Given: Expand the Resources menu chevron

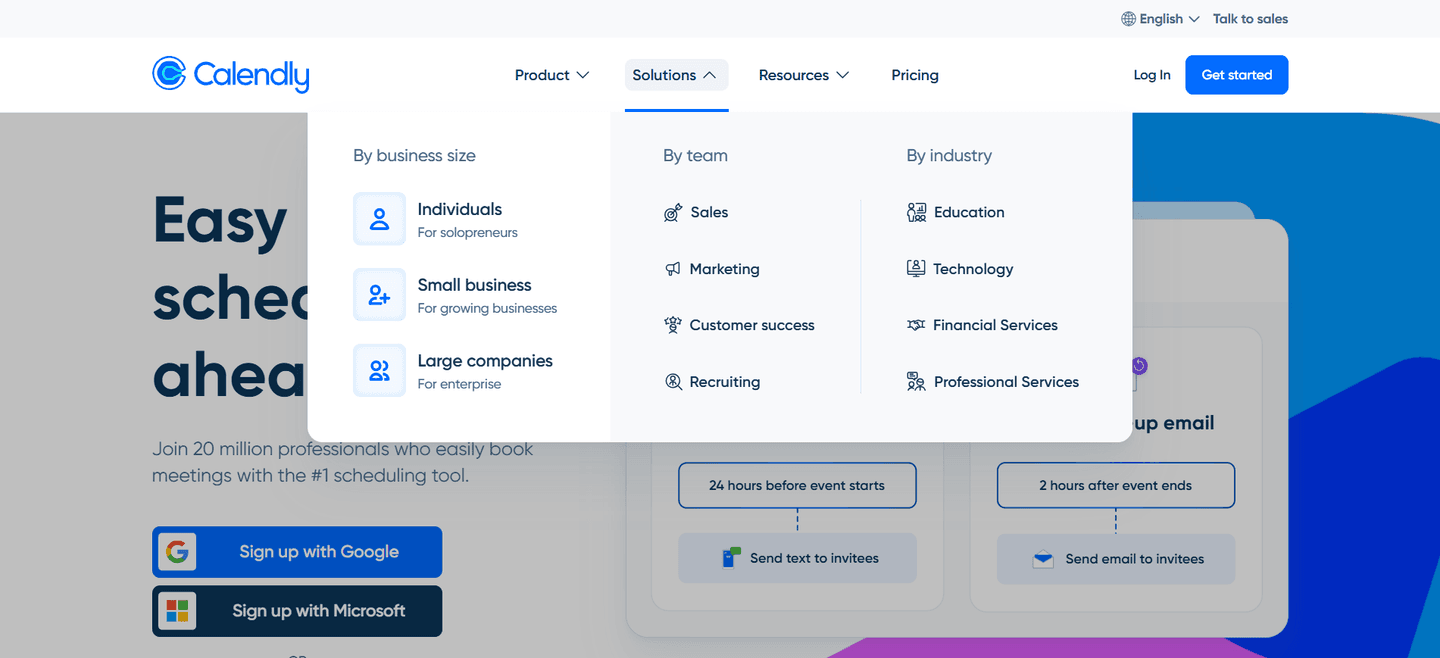Looking at the screenshot, I should click(842, 75).
